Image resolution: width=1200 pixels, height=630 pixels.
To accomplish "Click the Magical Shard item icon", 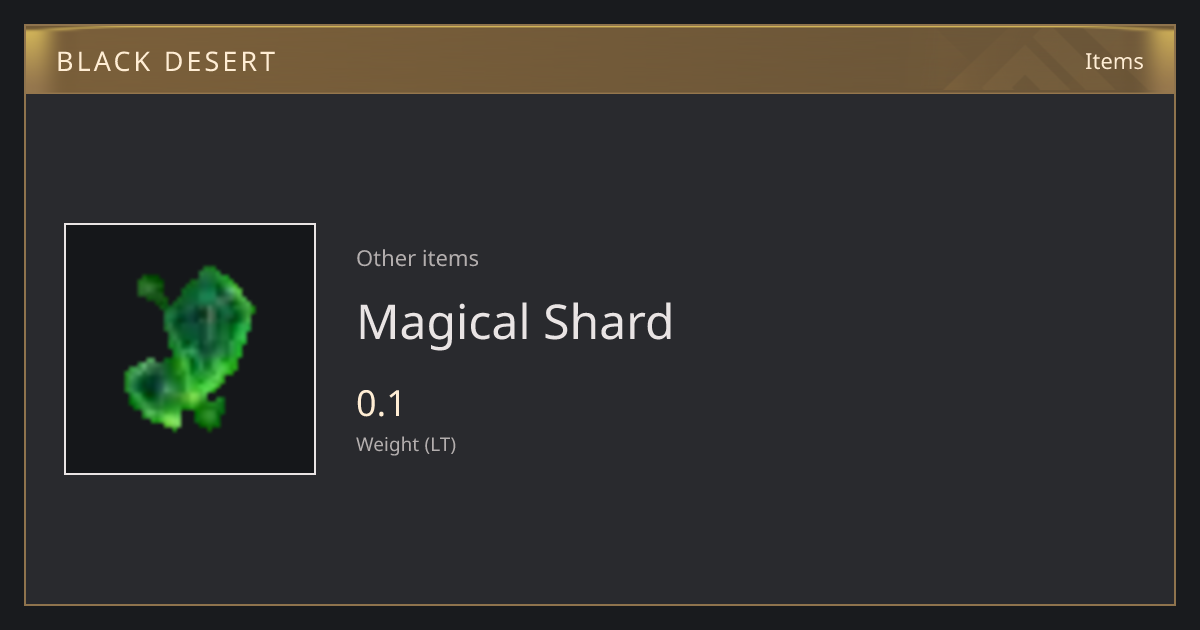I will 190,349.
